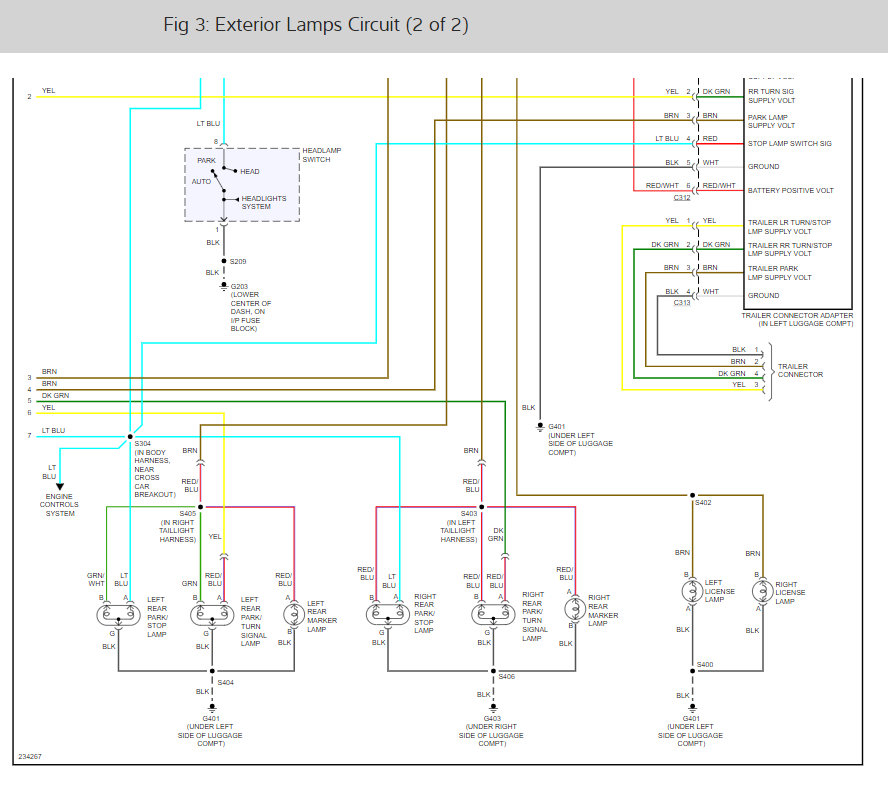Image resolution: width=888 pixels, height=798 pixels.
Task: Click the right rear marker lamp symbol
Action: pyautogui.click(x=575, y=609)
